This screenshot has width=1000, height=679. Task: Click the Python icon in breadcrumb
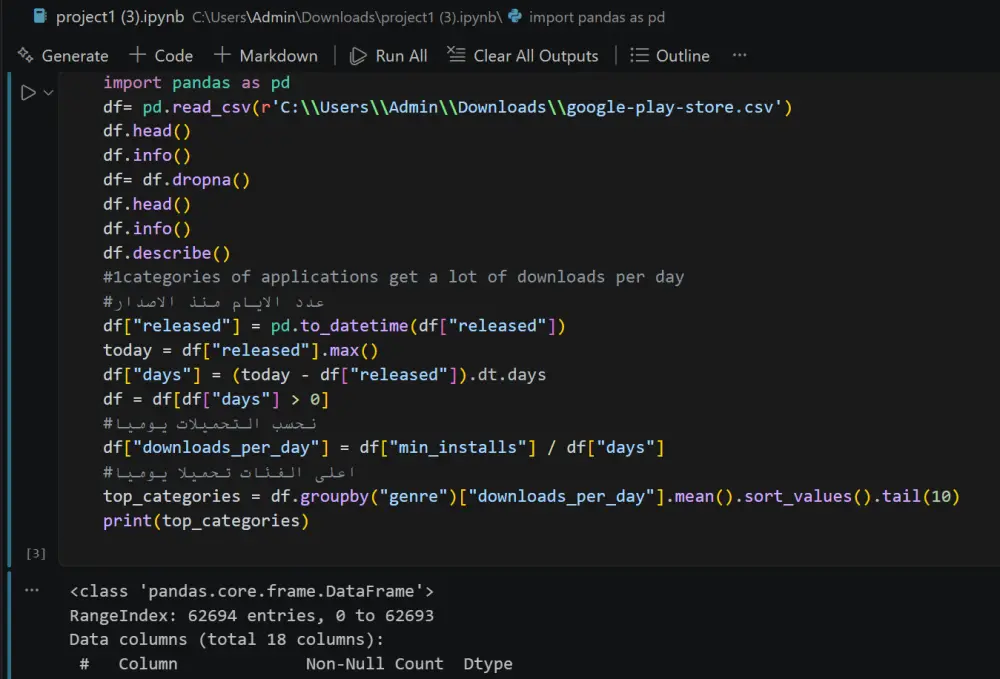point(515,17)
